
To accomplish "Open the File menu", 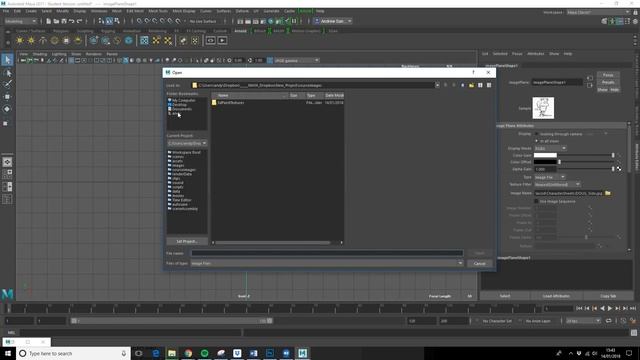I will 6,11.
